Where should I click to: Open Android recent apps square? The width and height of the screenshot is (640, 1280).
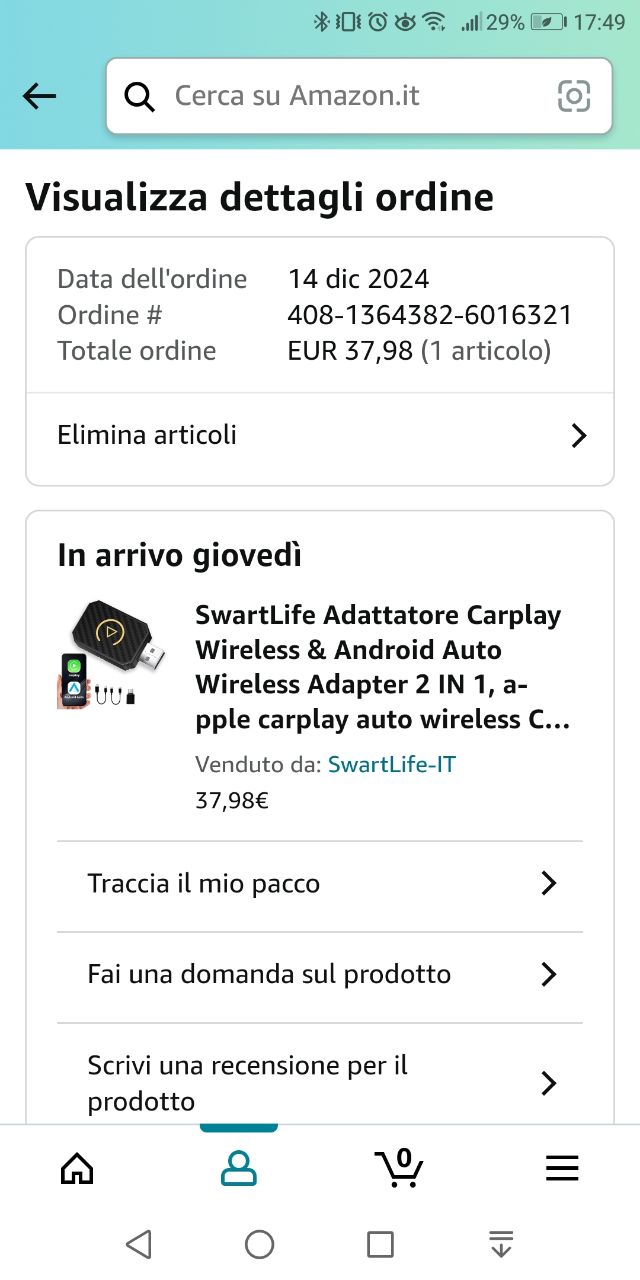point(380,1244)
